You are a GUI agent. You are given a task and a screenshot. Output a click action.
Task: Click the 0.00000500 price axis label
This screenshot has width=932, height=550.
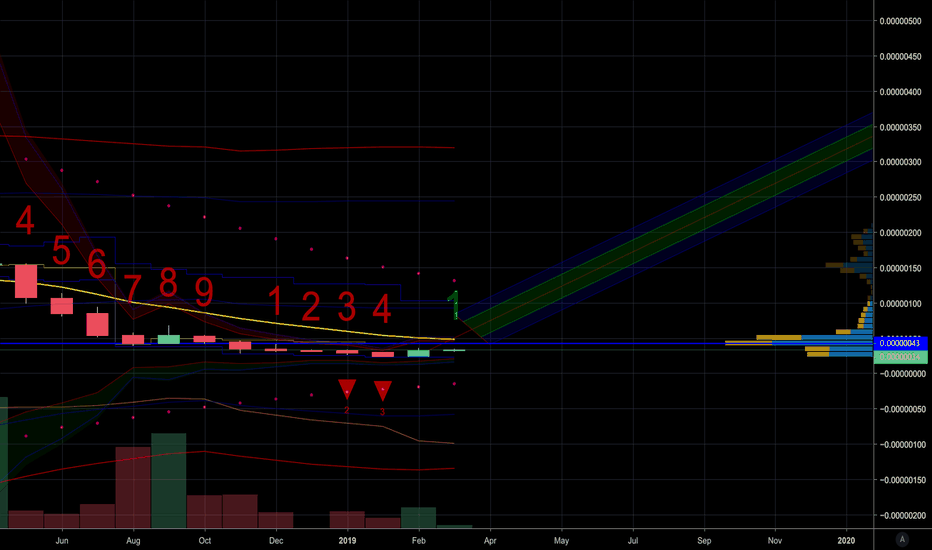tap(900, 21)
